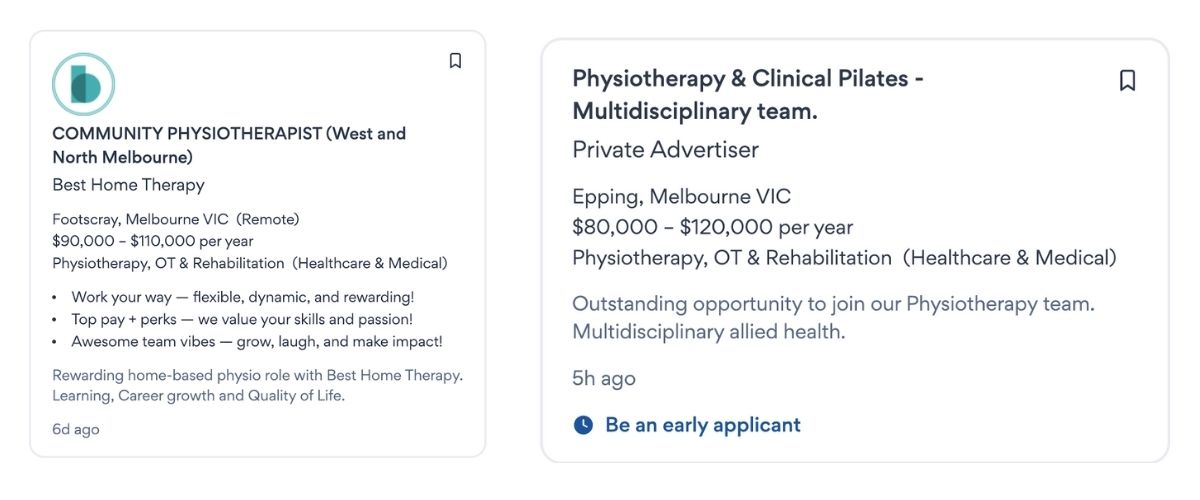Screen dimensions: 1200x500
Task: Click the Be an early applicant text
Action: pyautogui.click(x=703, y=425)
